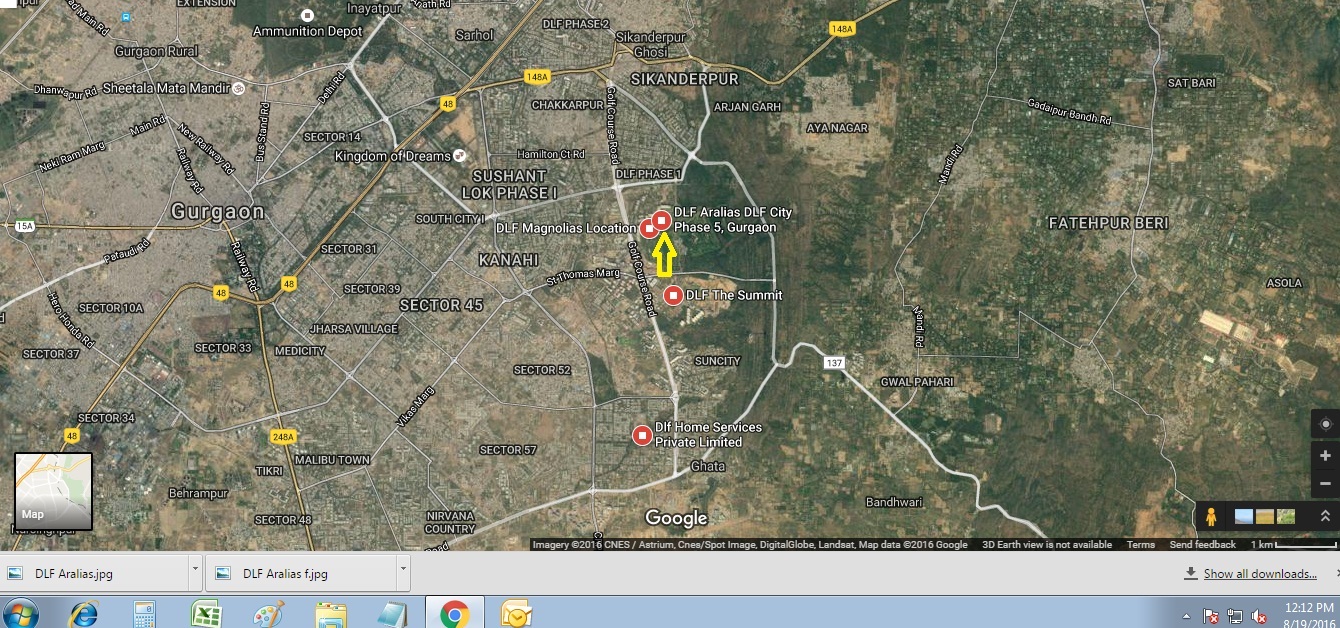
Task: Click the DLF Magnolias Location marker
Action: 648,229
